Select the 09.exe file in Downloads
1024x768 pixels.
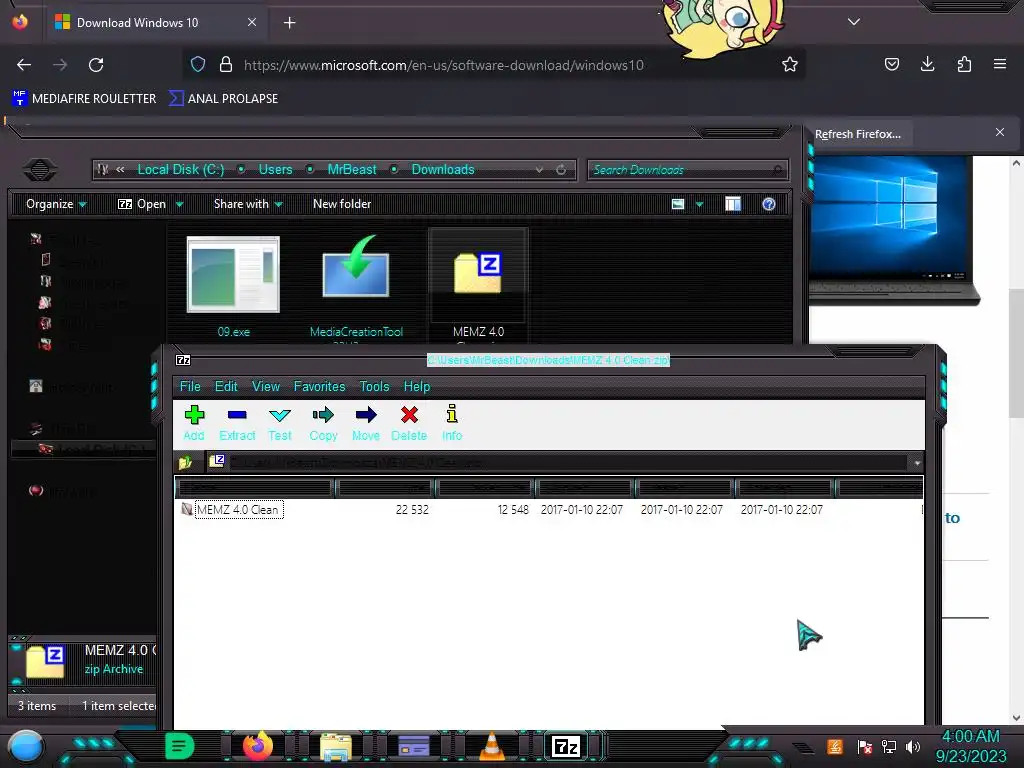233,286
